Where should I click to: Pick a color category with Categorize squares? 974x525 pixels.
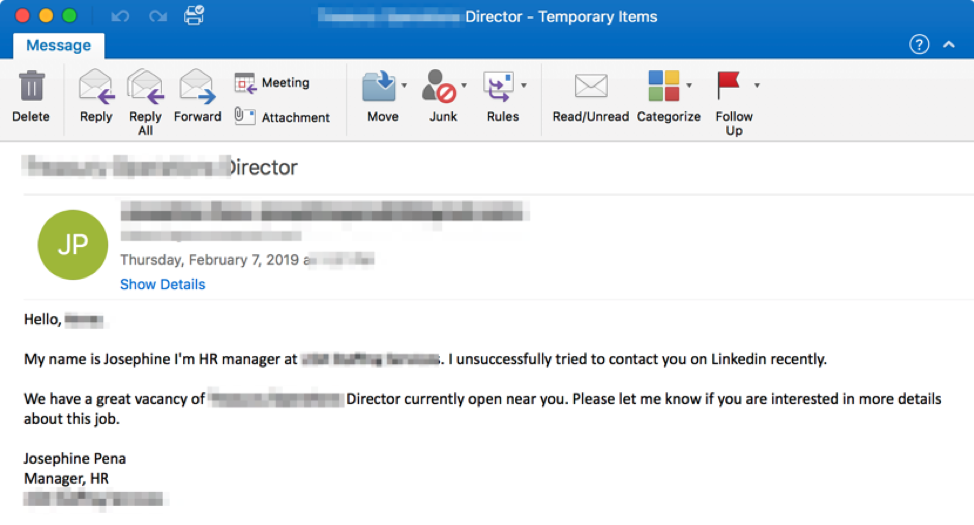click(663, 85)
